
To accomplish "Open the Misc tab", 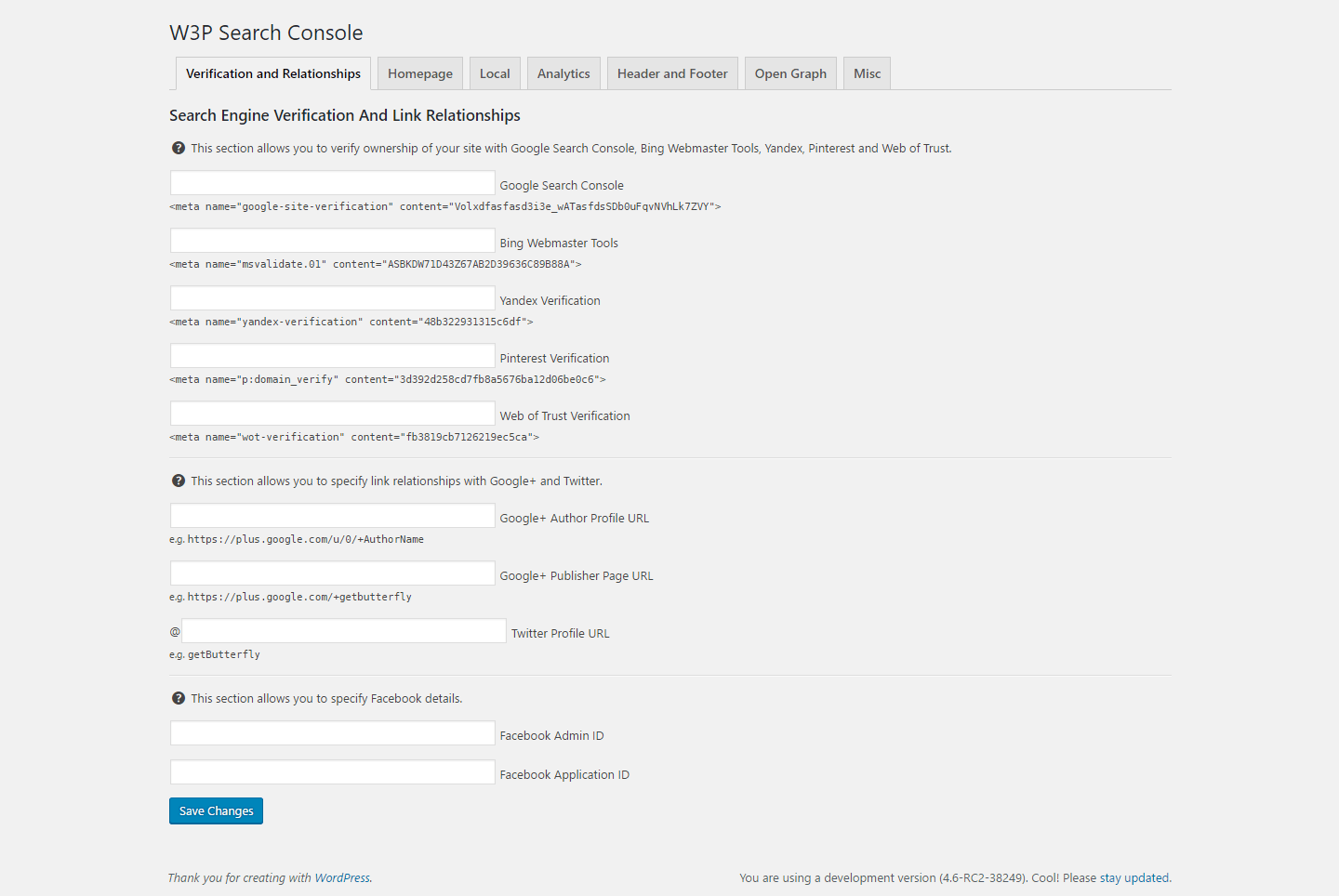I will pyautogui.click(x=867, y=73).
